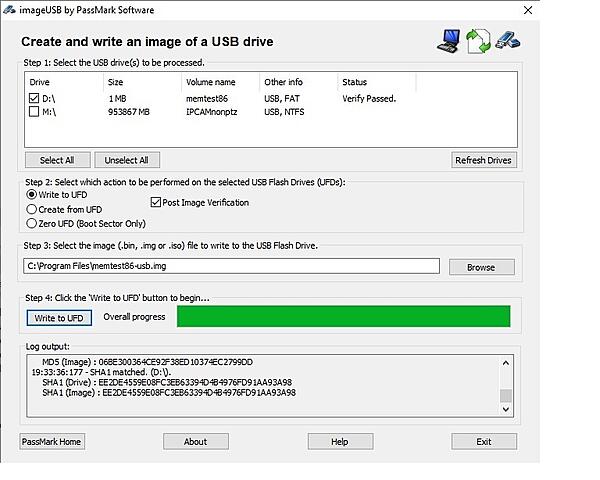Click the SHA1 matched log line

(101, 372)
